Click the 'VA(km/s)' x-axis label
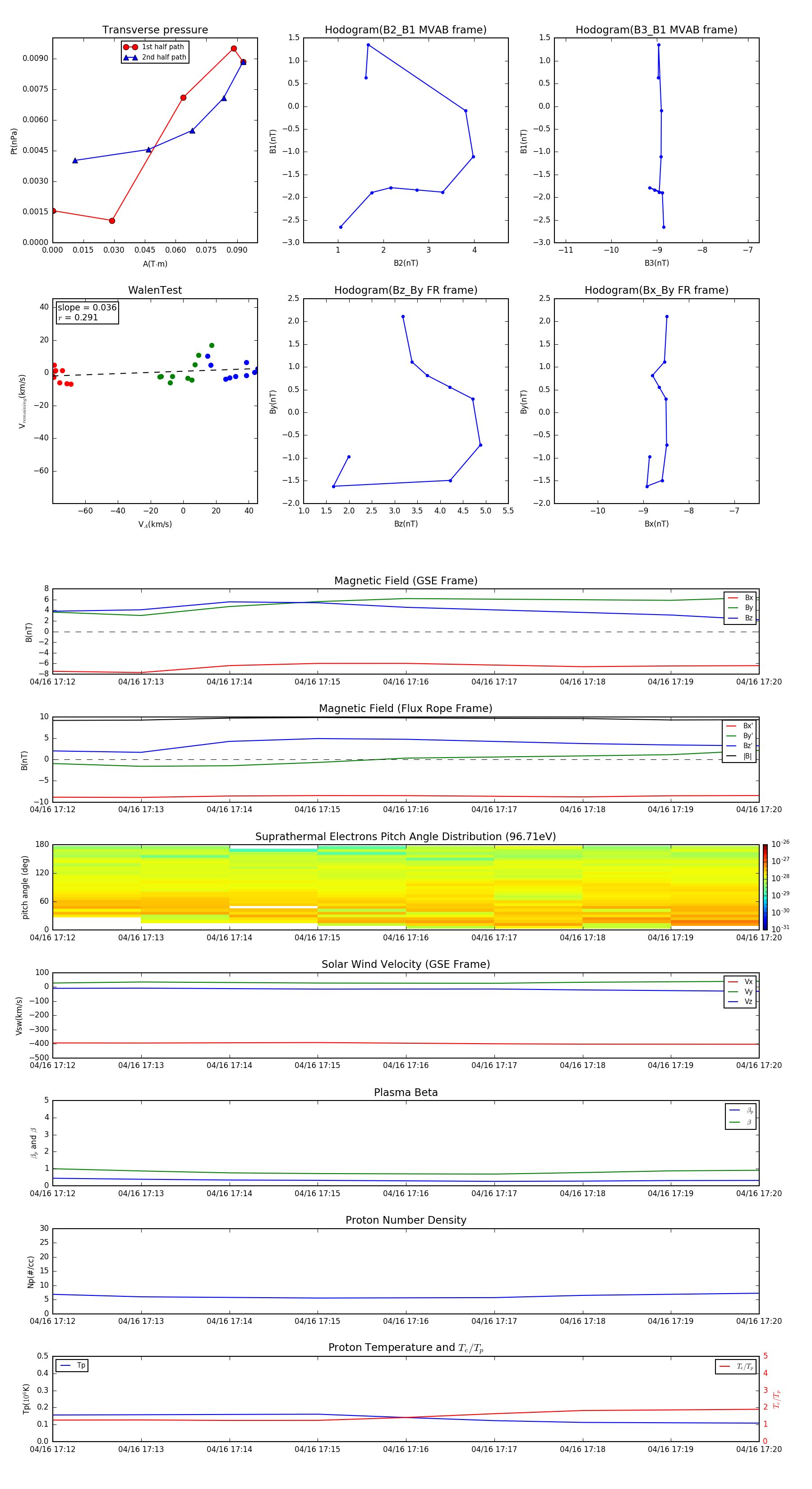Screen dimensions: 812x1489 (155, 524)
